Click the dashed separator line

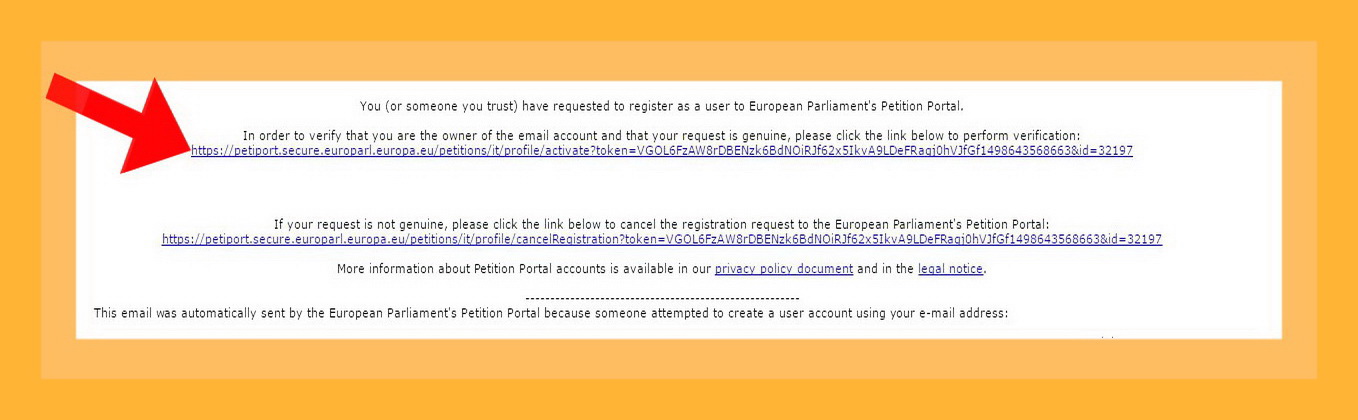coord(661,298)
